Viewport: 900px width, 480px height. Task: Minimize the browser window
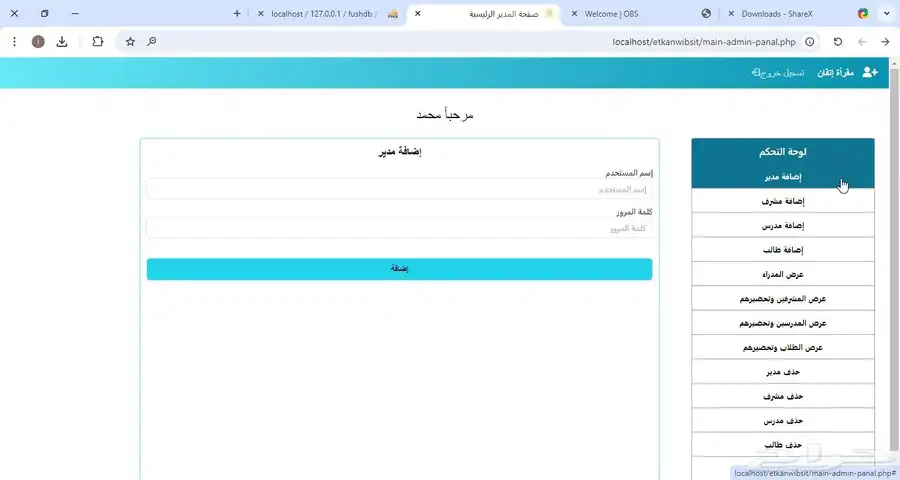pyautogui.click(x=75, y=13)
